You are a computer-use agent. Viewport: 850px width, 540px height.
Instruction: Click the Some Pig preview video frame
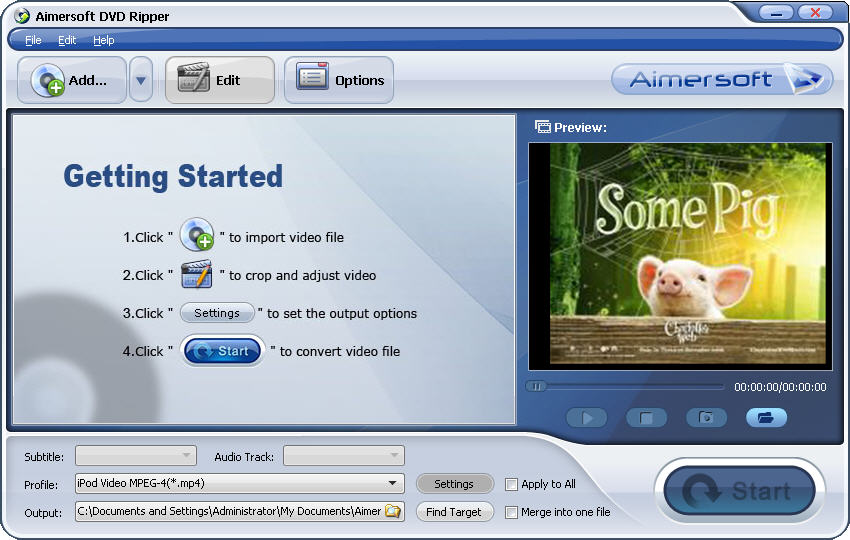pos(680,256)
